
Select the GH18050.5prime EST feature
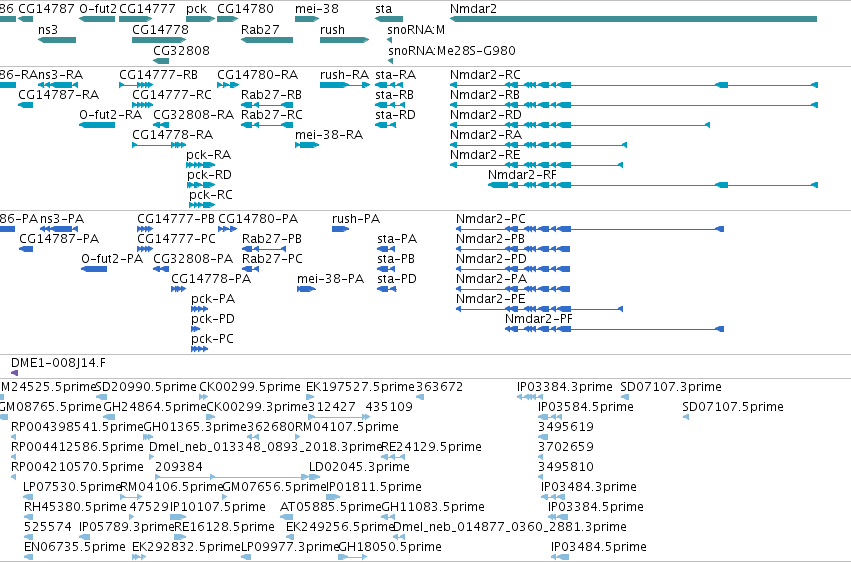(353, 557)
